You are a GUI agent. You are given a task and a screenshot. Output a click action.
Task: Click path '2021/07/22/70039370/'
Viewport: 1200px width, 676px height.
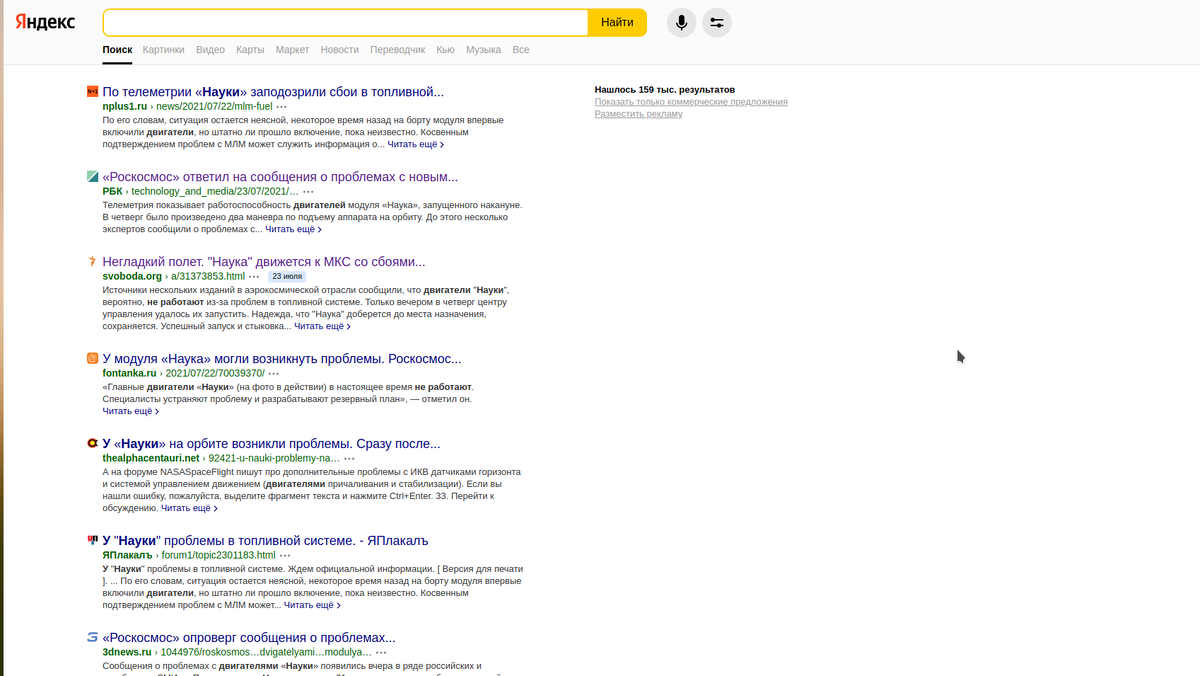(x=215, y=373)
